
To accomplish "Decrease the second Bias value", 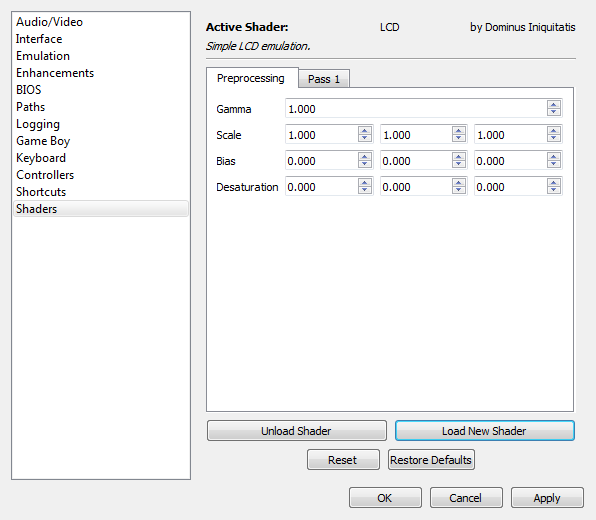I will (x=459, y=164).
